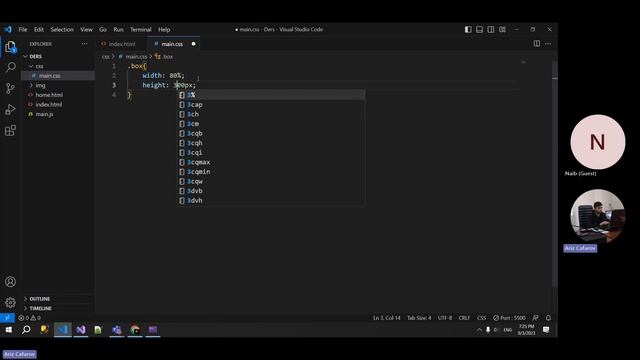The width and height of the screenshot is (640, 360).
Task: Open the Run and Debug view
Action: pos(11,109)
